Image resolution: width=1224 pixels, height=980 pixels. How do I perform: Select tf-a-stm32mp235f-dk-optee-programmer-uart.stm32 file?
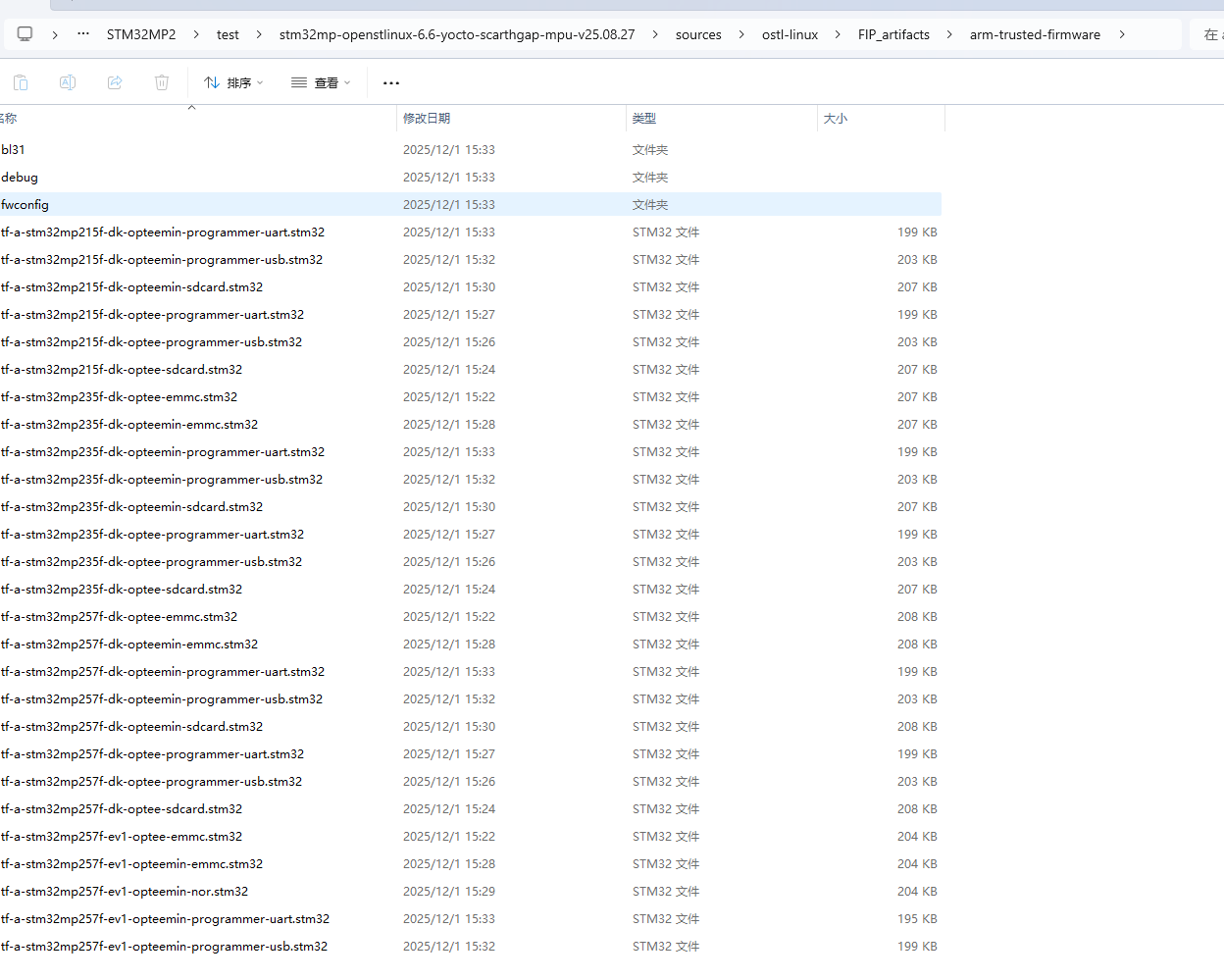pos(471,535)
